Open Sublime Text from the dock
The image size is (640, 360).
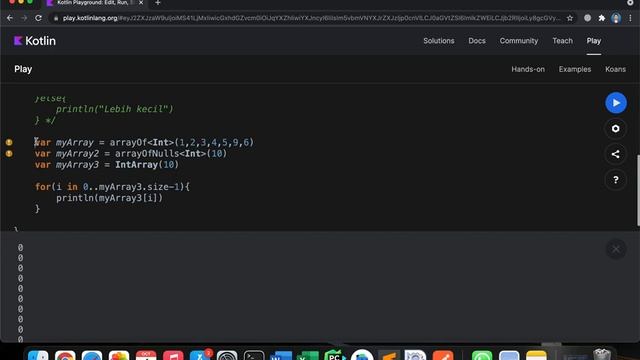(389, 355)
